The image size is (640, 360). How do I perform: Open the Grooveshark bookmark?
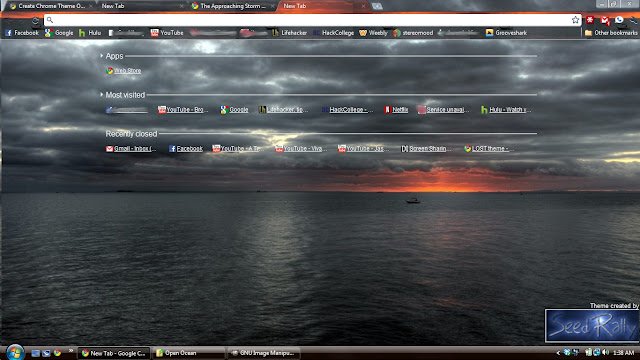506,33
